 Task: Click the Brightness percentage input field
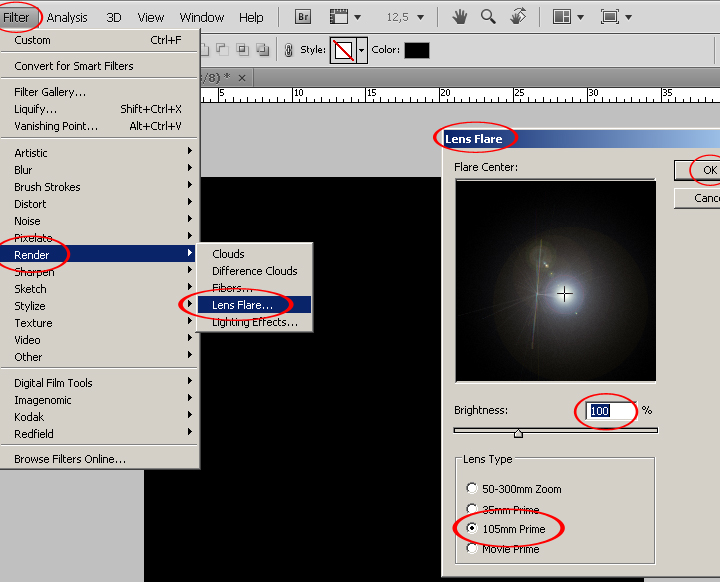pyautogui.click(x=610, y=411)
